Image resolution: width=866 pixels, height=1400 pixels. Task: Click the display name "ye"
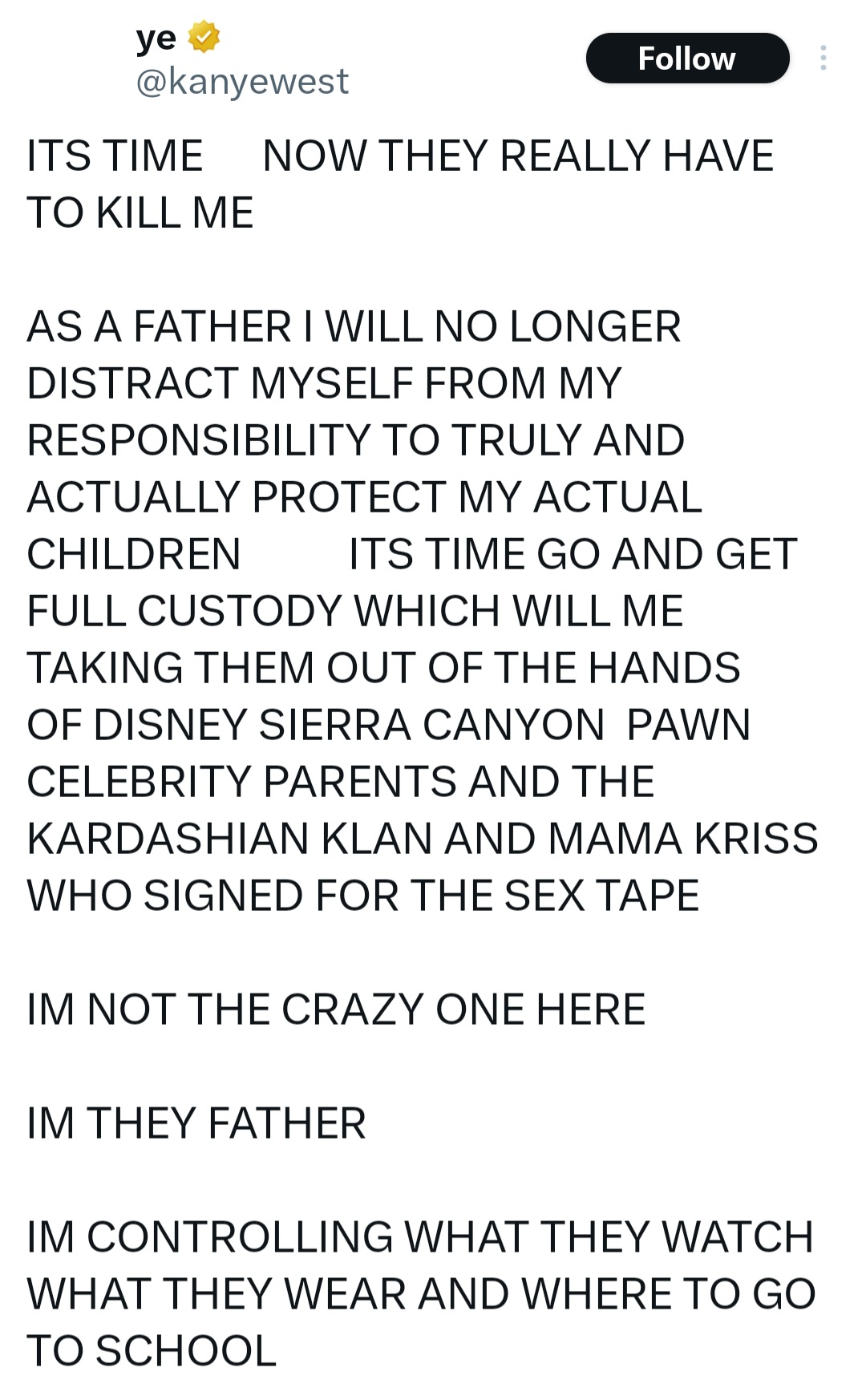pos(156,38)
